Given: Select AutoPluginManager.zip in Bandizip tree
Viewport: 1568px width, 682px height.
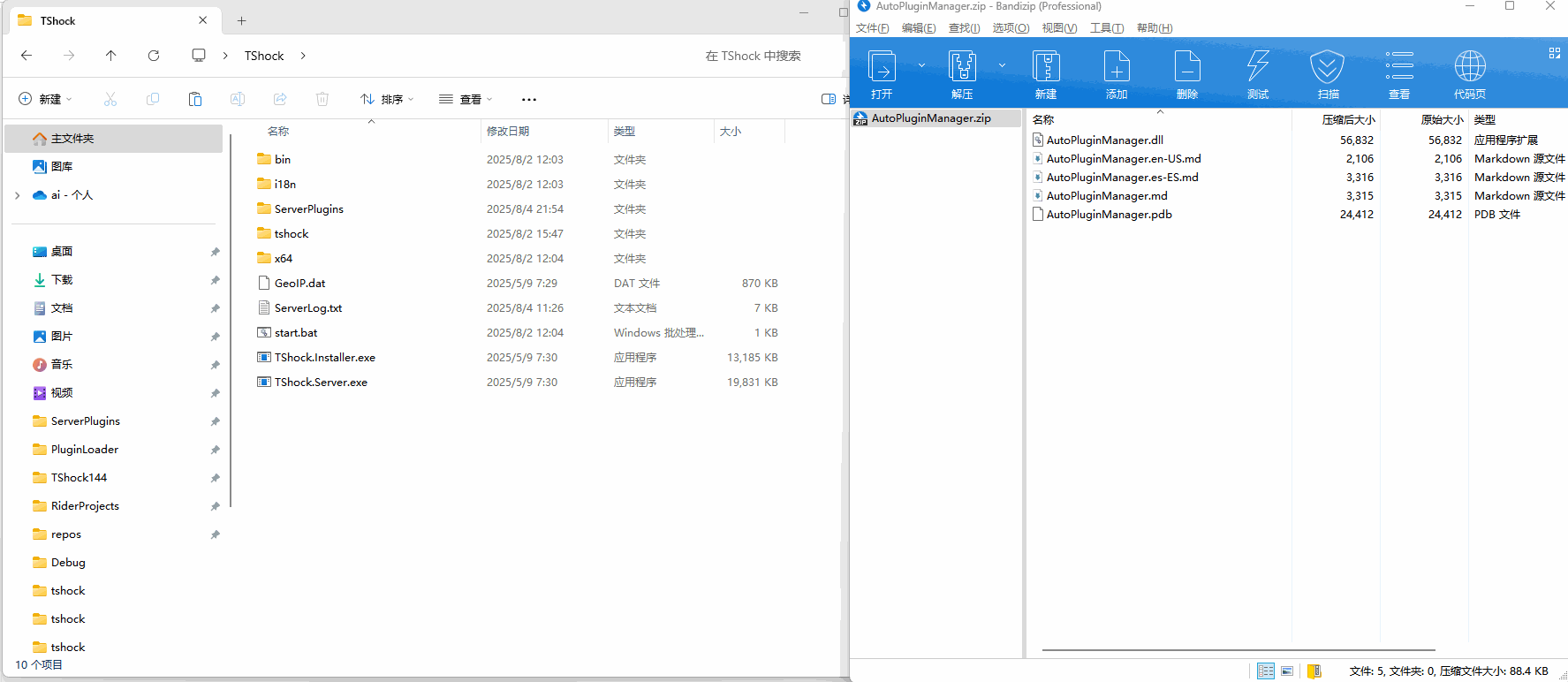Looking at the screenshot, I should coord(936,118).
